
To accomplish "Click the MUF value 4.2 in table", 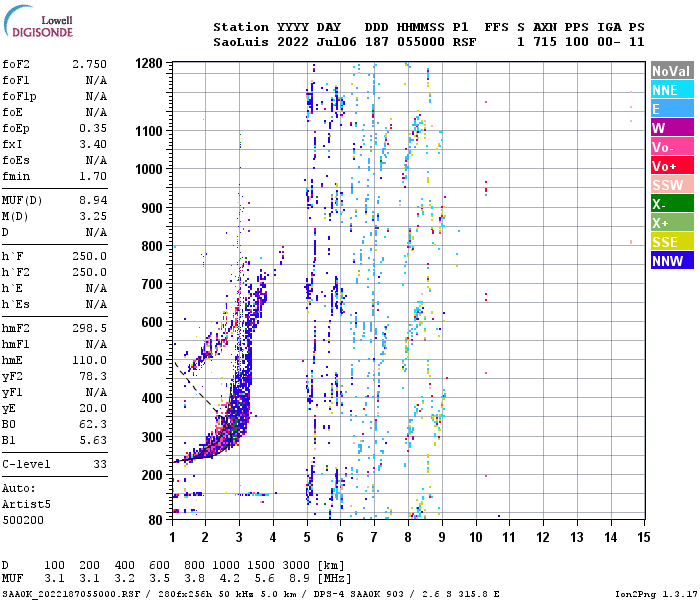I will click(229, 578).
